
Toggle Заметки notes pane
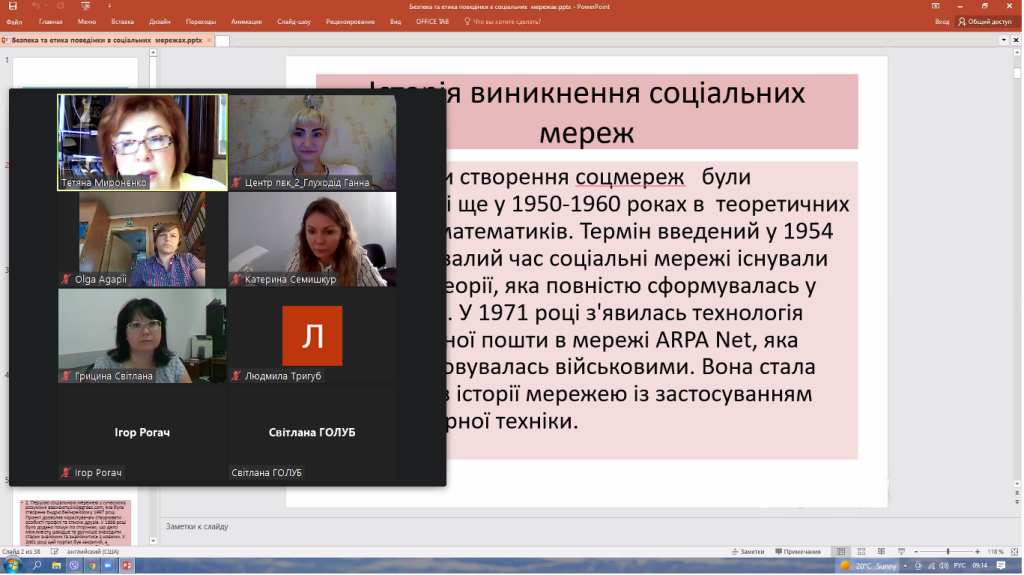747,551
